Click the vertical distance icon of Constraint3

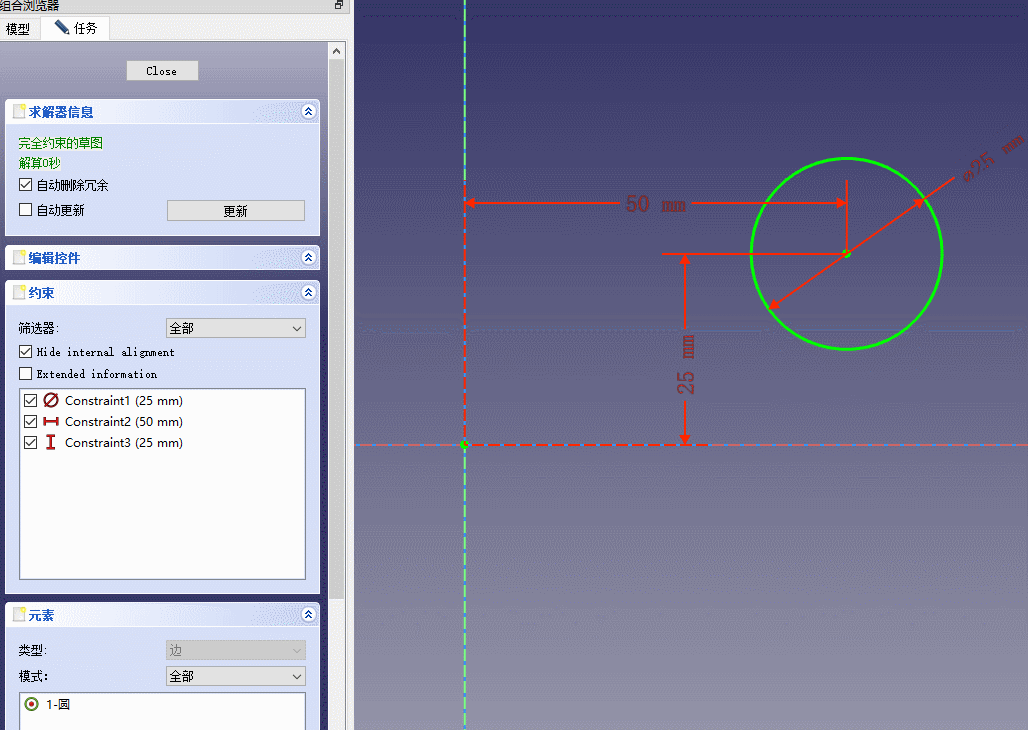(x=51, y=443)
